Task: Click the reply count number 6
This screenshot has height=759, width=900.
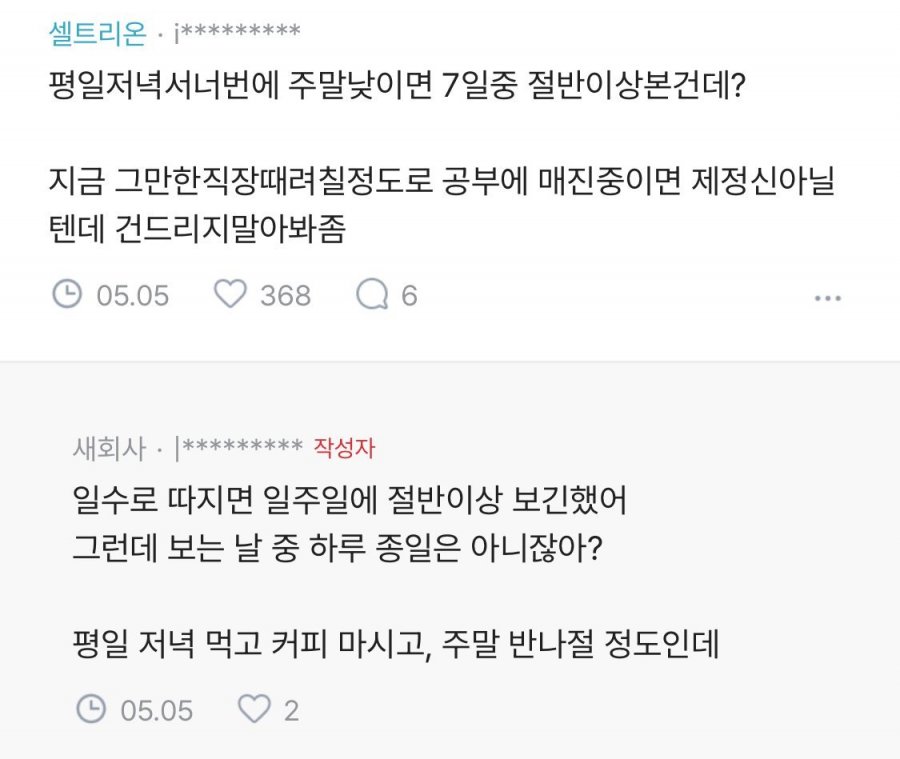Action: (x=409, y=296)
